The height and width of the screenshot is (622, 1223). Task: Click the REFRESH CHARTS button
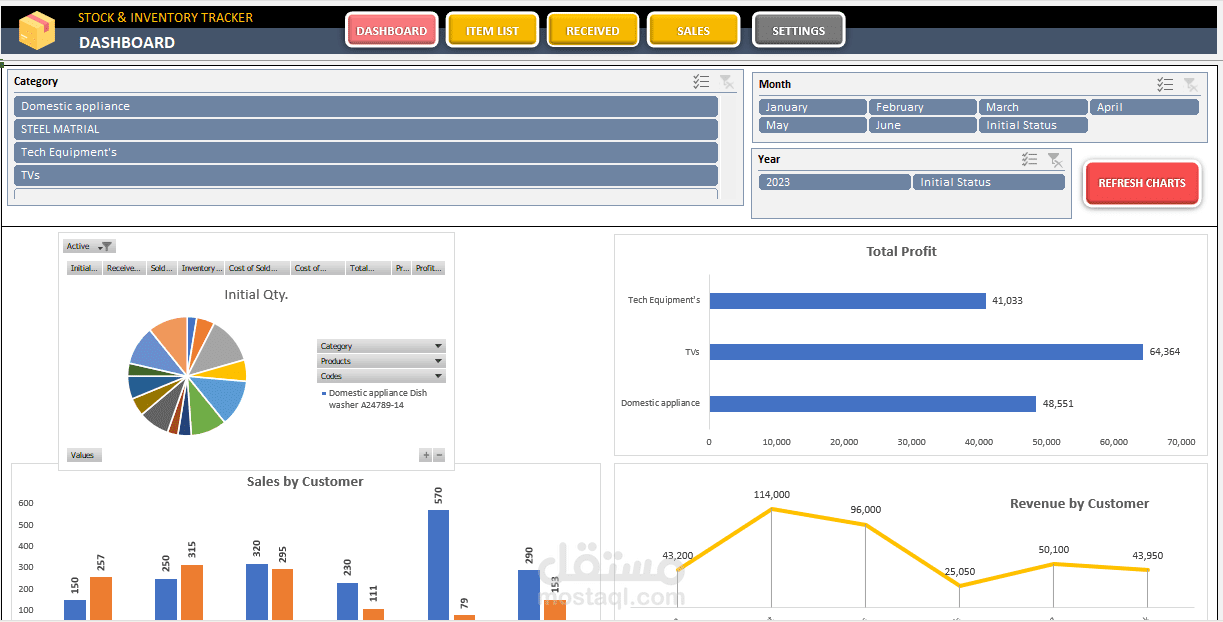point(1142,183)
